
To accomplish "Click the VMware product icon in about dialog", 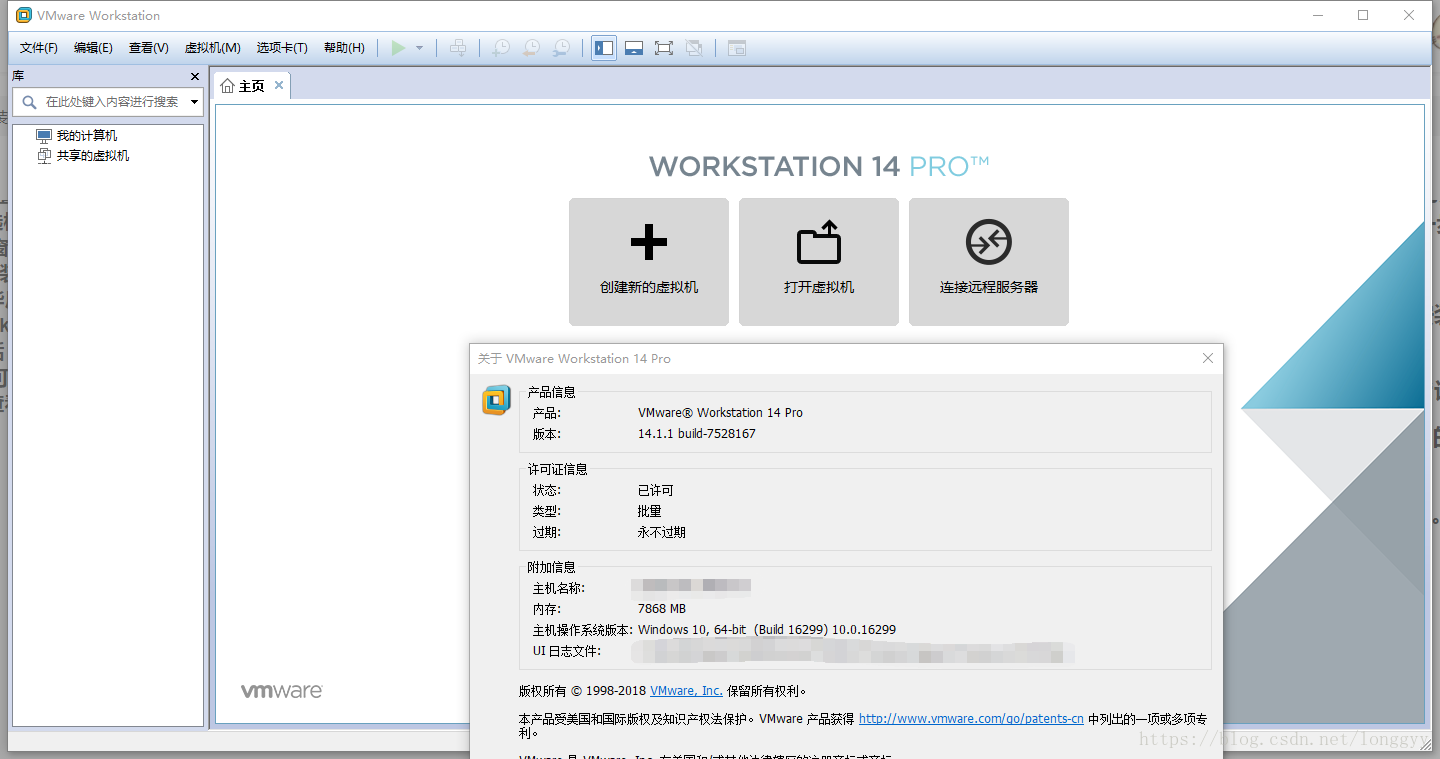I will point(496,400).
